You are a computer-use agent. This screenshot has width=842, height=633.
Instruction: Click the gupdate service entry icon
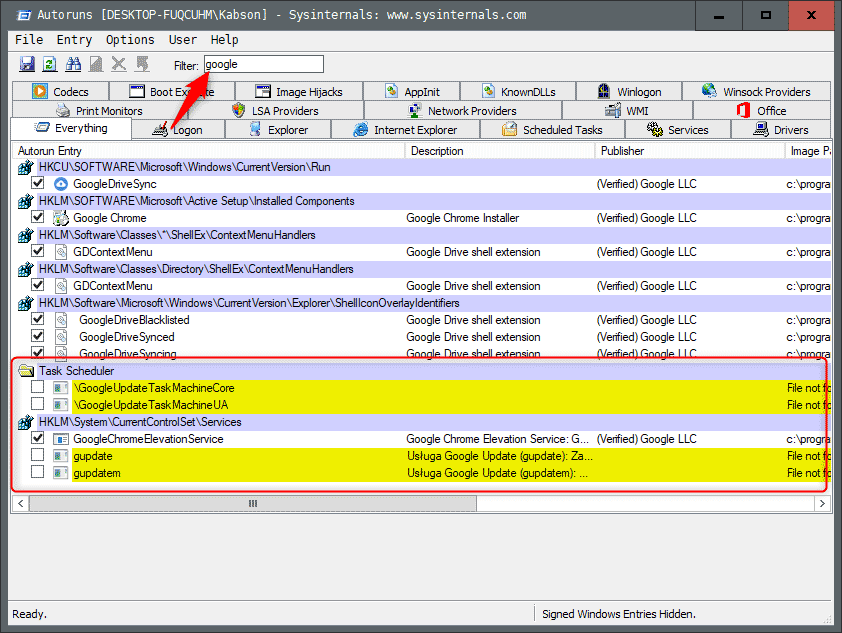[61, 456]
